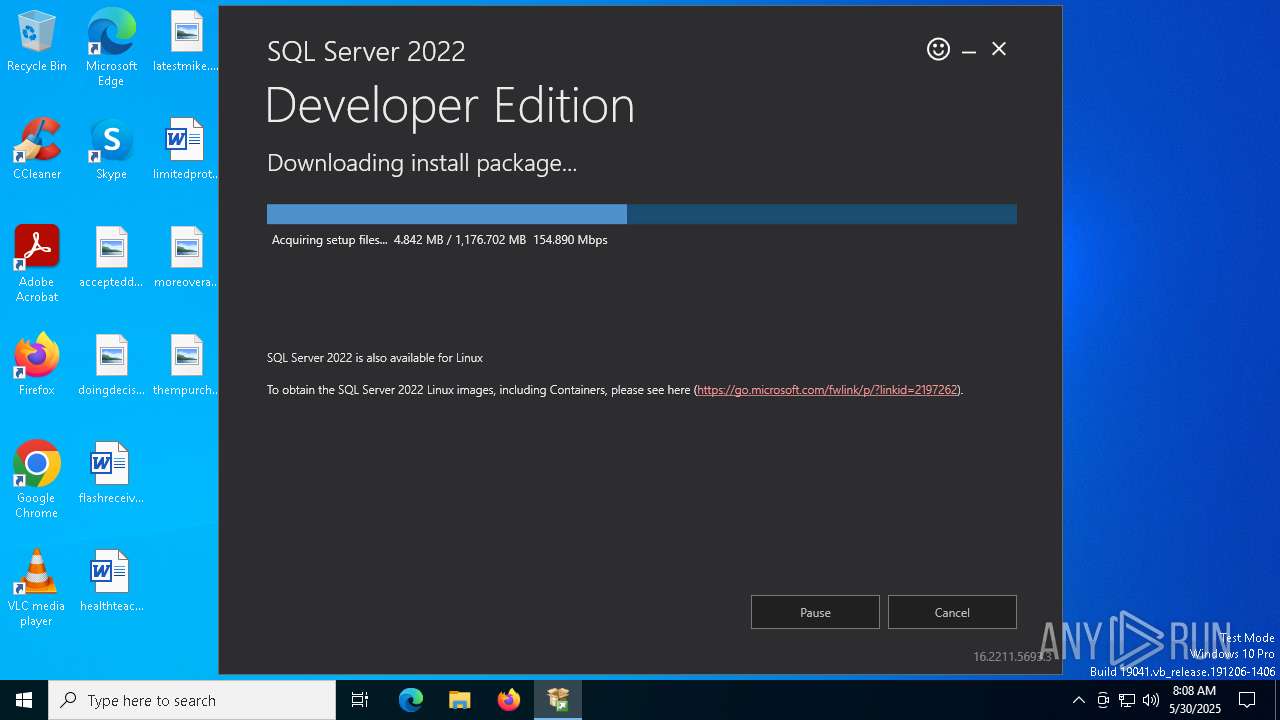Screen dimensions: 1280x720
Task: Open the Recycle Bin desktop icon
Action: [37, 42]
